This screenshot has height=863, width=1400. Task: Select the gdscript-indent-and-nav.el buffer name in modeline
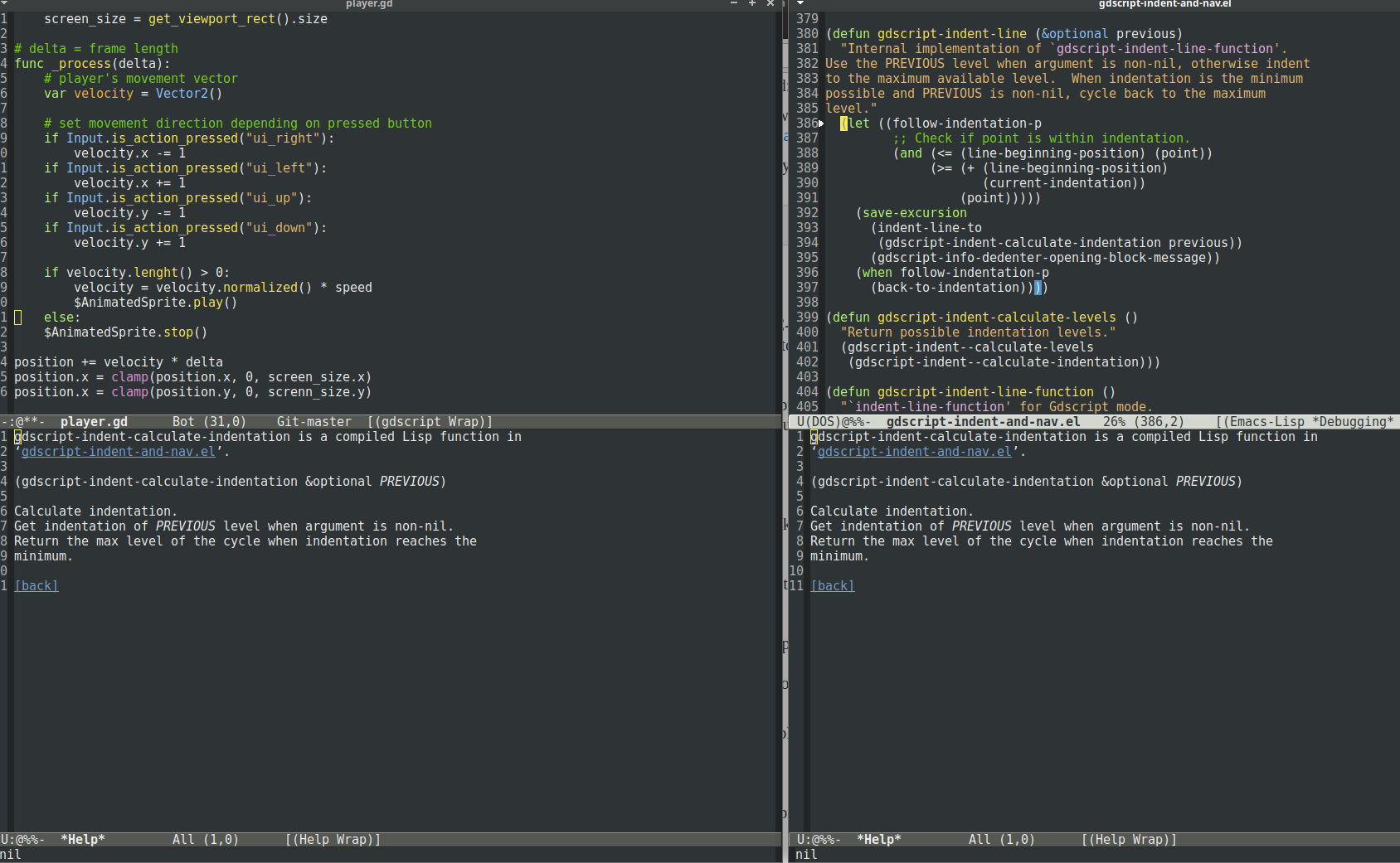(983, 421)
